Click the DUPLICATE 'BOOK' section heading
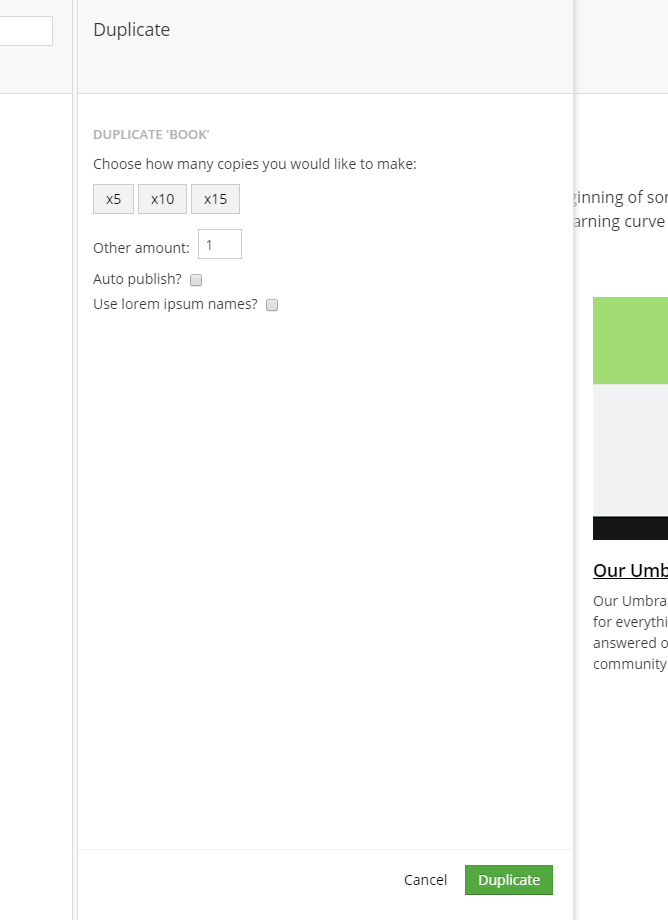 coord(151,134)
